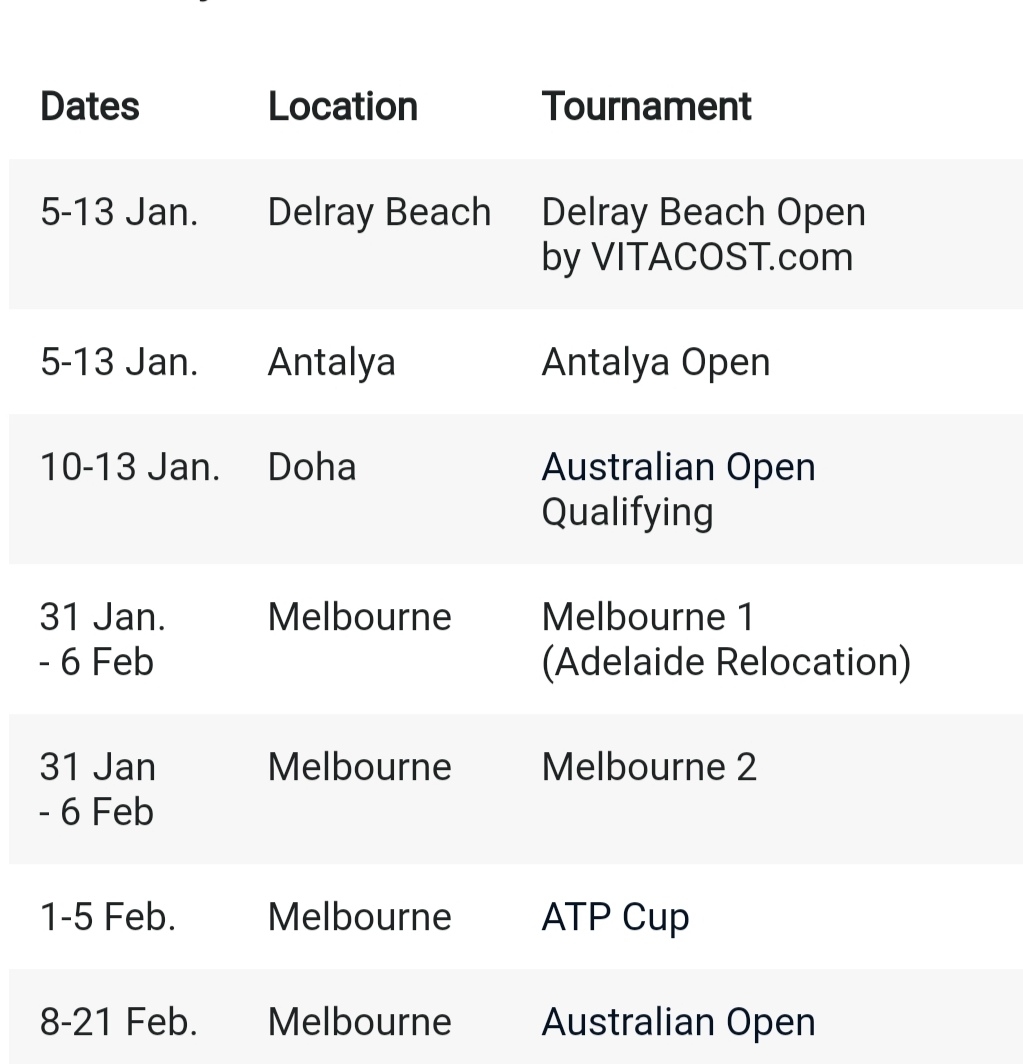Select the Location column header
This screenshot has width=1023, height=1064.
tap(343, 107)
